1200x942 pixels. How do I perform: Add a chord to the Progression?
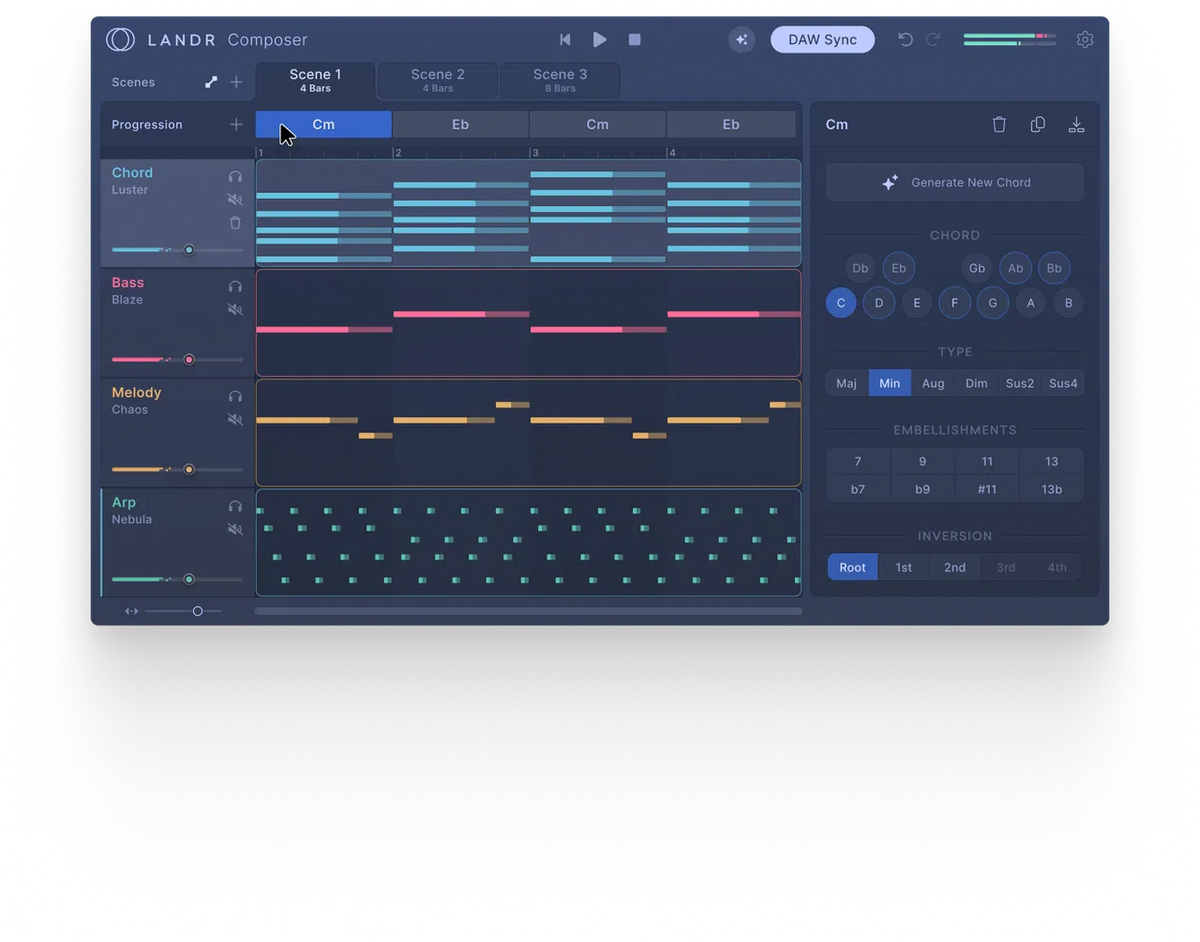pos(236,124)
